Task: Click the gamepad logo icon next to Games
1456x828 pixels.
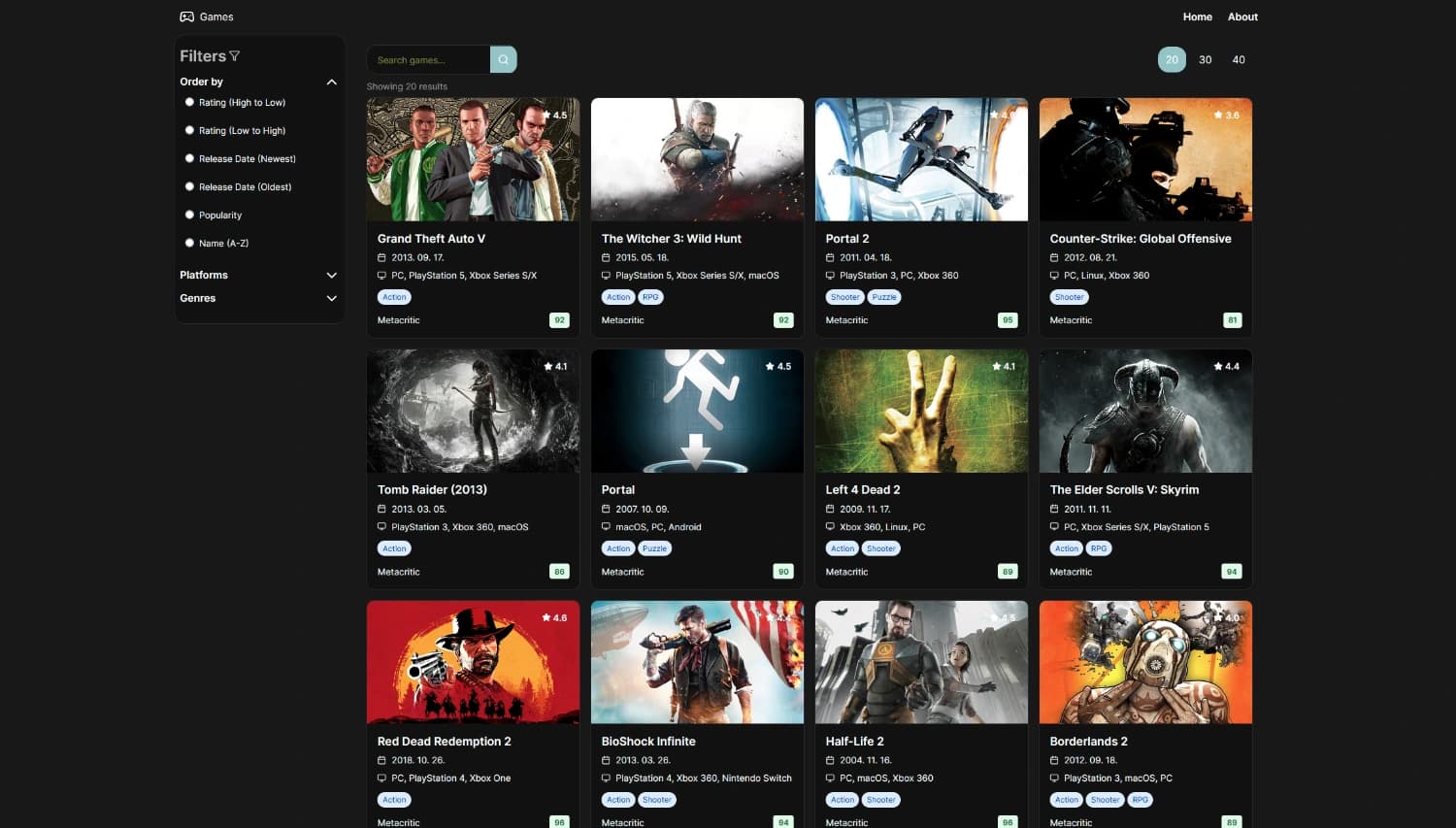Action: 185,16
